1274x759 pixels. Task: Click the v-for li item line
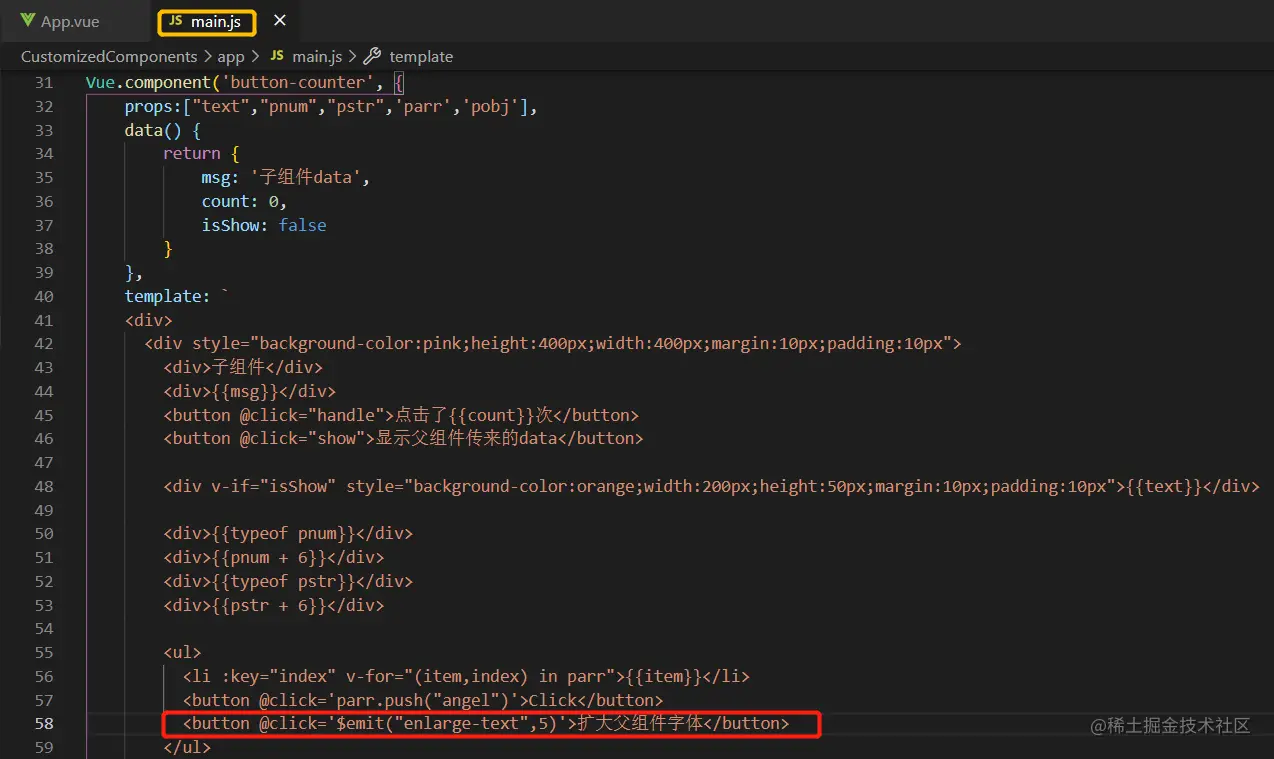[x=466, y=676]
